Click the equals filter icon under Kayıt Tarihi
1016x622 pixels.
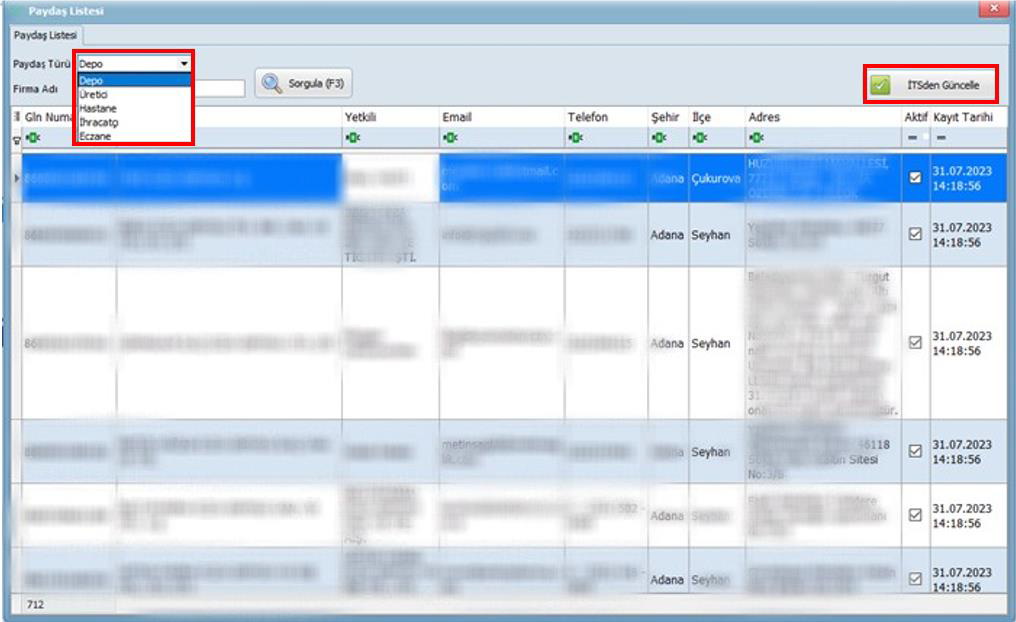point(941,137)
